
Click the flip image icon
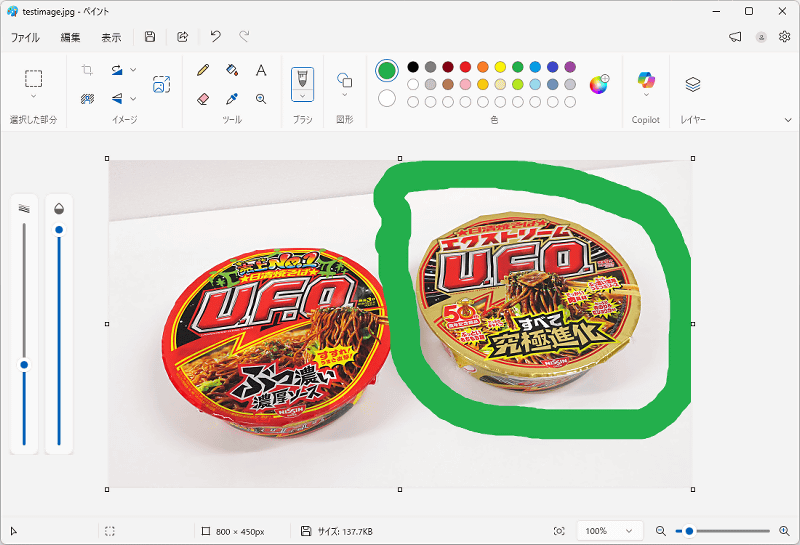117,98
